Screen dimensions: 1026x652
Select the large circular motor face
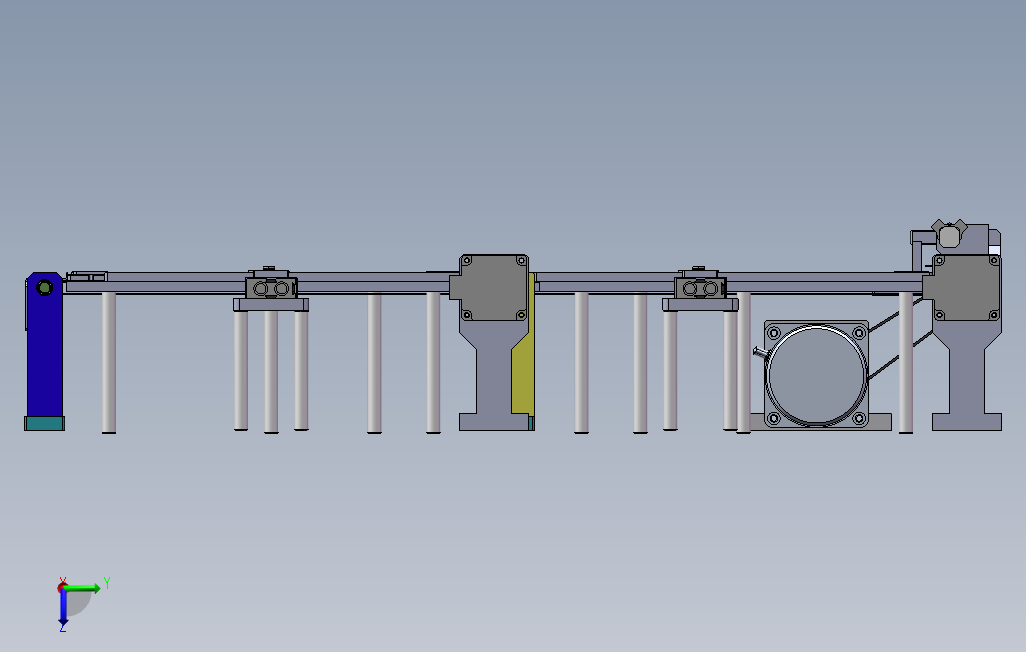[816, 375]
